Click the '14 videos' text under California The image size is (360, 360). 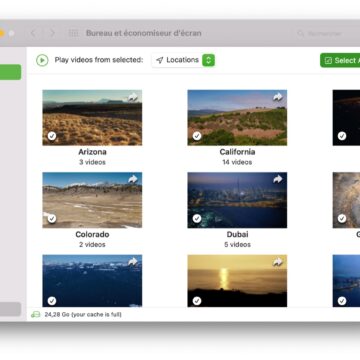click(237, 162)
